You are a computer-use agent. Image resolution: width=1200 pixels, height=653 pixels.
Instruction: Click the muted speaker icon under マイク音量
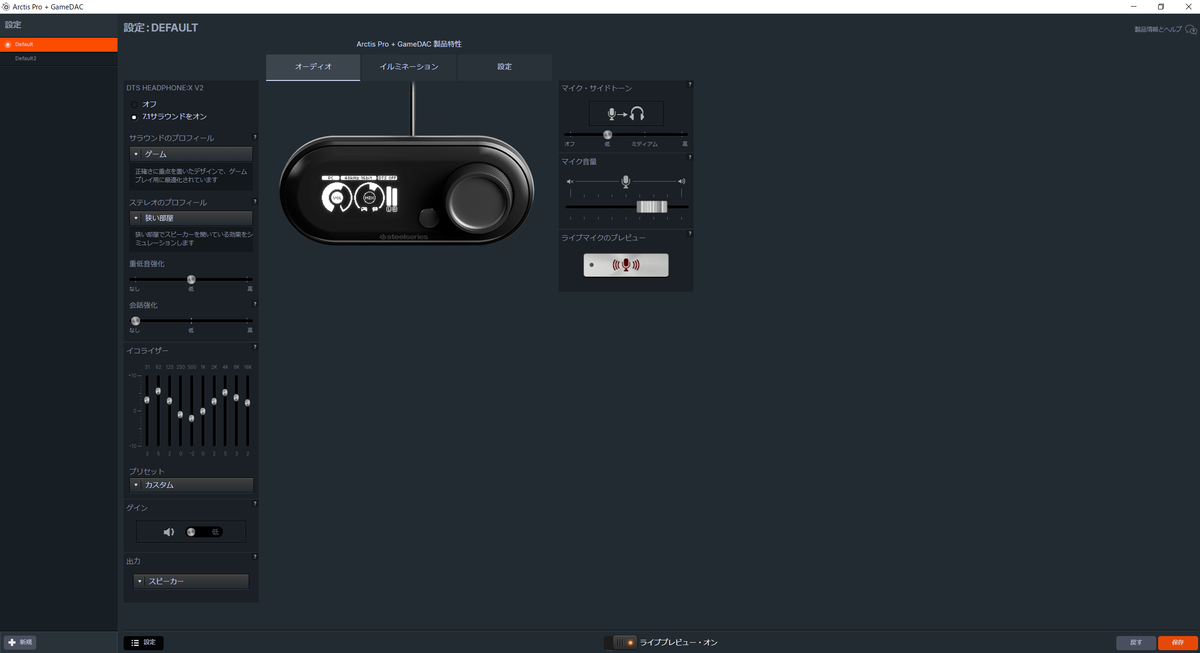click(570, 181)
